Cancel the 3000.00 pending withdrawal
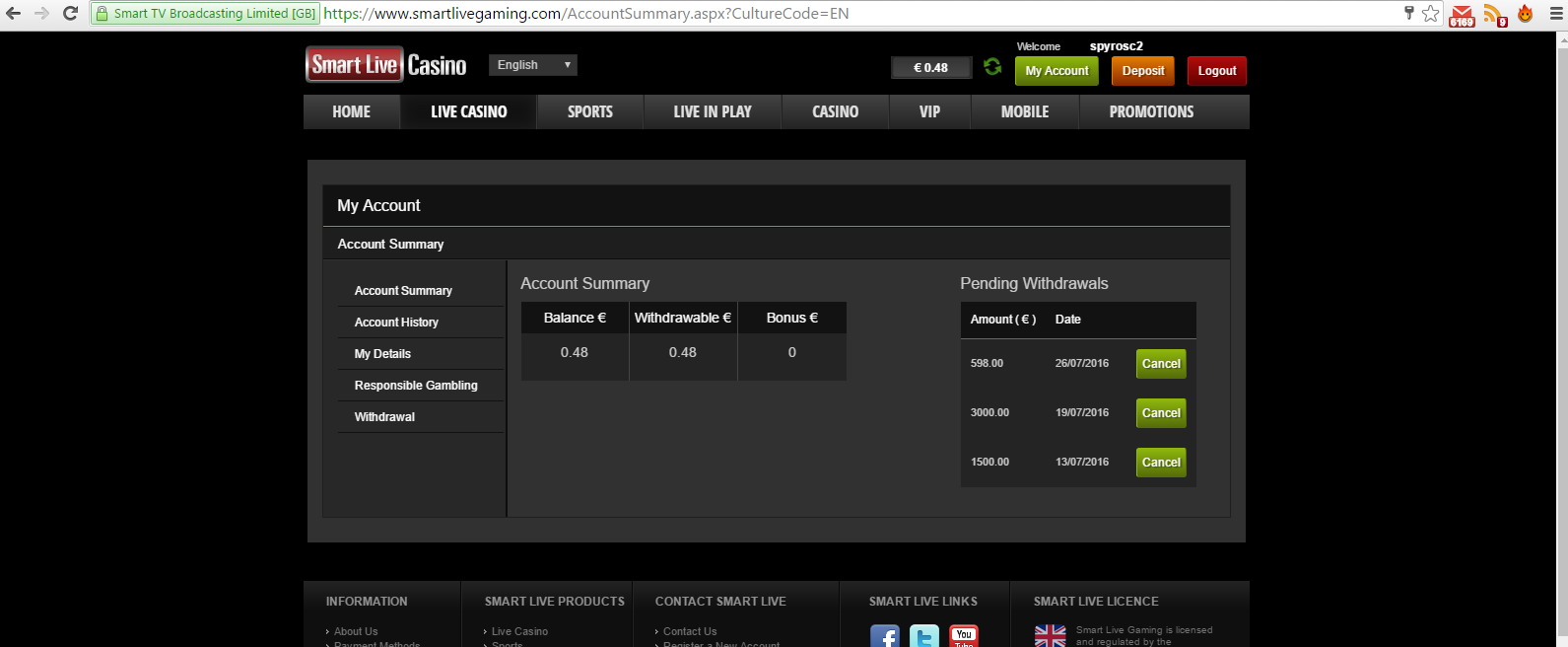Viewport: 1568px width, 647px height. pos(1161,413)
